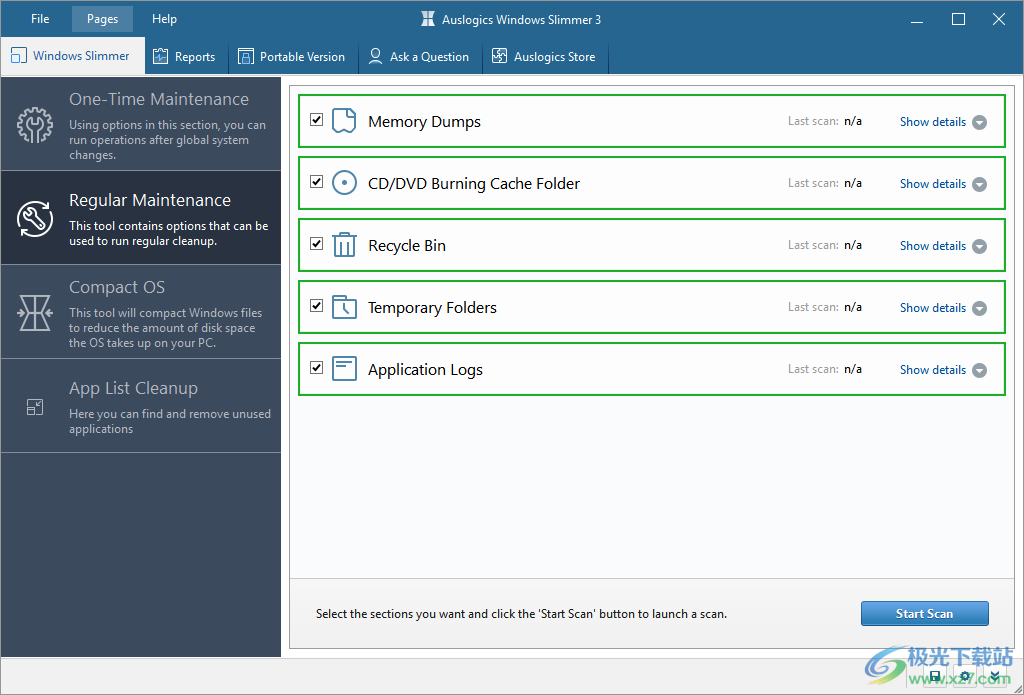
Task: Select the Recycle Bin trash icon
Action: tap(343, 245)
